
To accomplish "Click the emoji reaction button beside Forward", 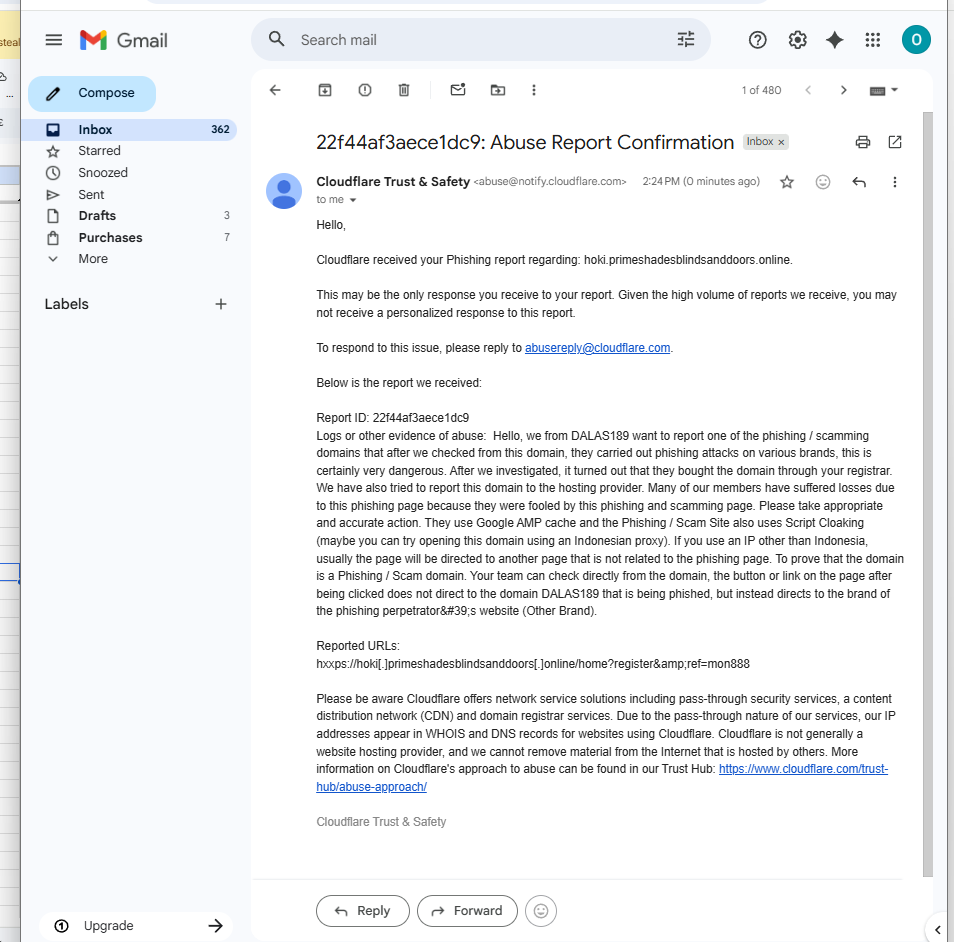I will click(540, 910).
